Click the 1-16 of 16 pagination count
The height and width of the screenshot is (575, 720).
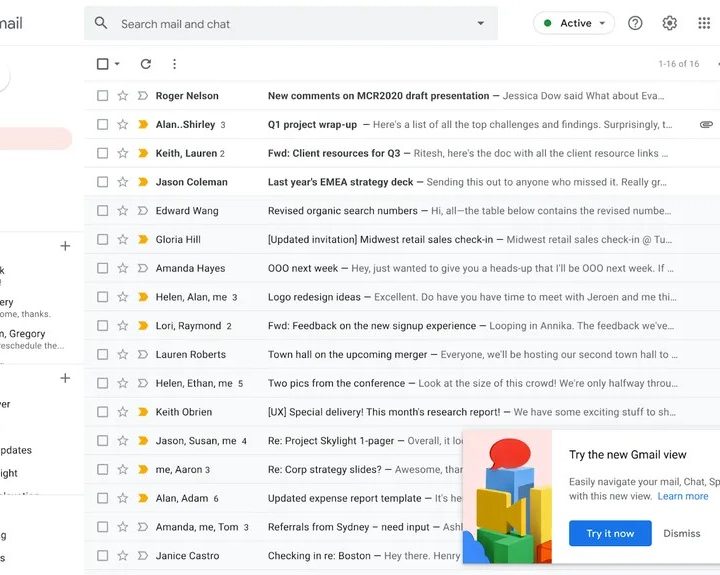679,64
